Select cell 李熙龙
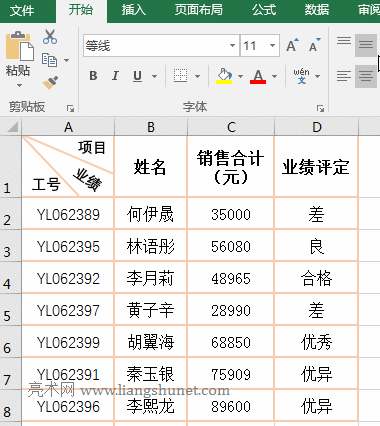The width and height of the screenshot is (380, 426). click(x=151, y=406)
